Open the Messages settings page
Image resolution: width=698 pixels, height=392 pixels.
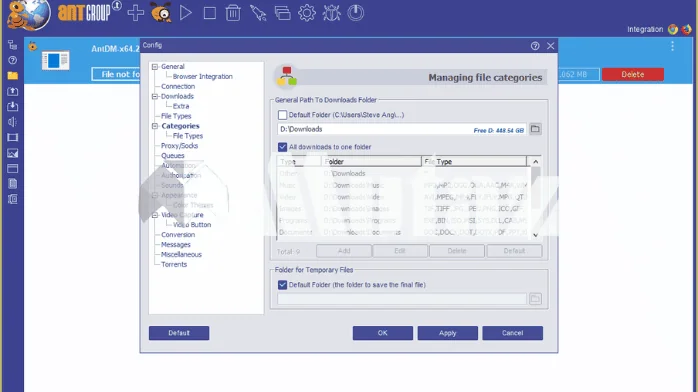[175, 245]
